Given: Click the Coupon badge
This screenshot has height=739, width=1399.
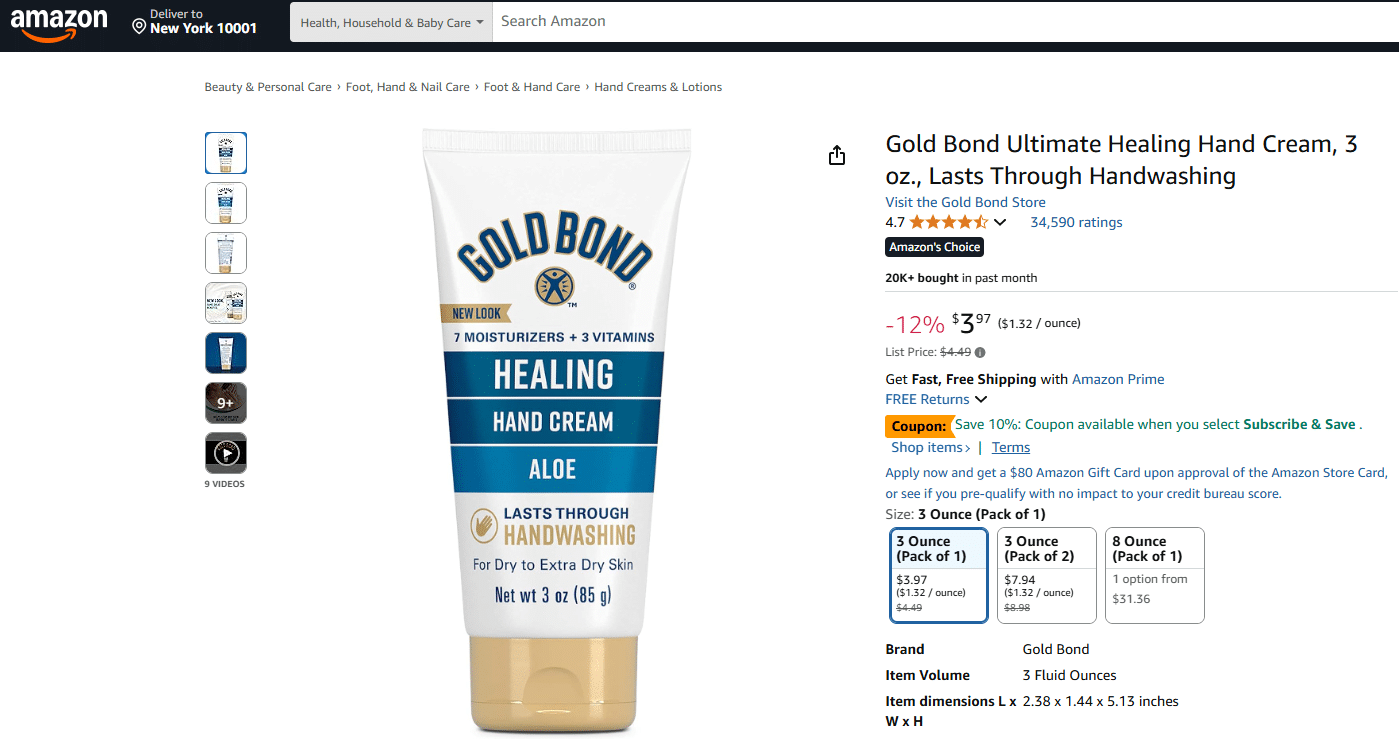Looking at the screenshot, I should click(919, 426).
